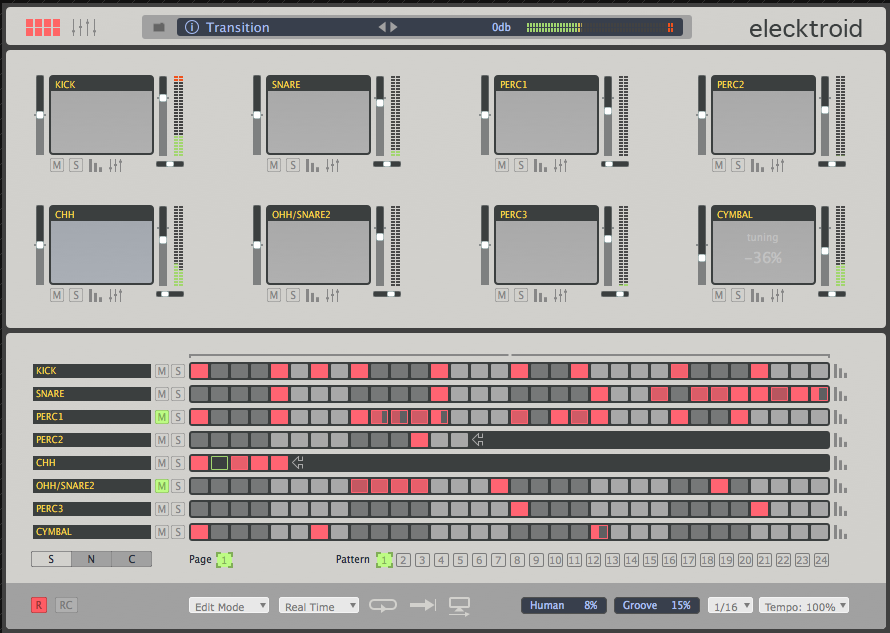Screen dimensions: 890x633
Task: Solo the CYMBAL pad
Action: click(737, 295)
